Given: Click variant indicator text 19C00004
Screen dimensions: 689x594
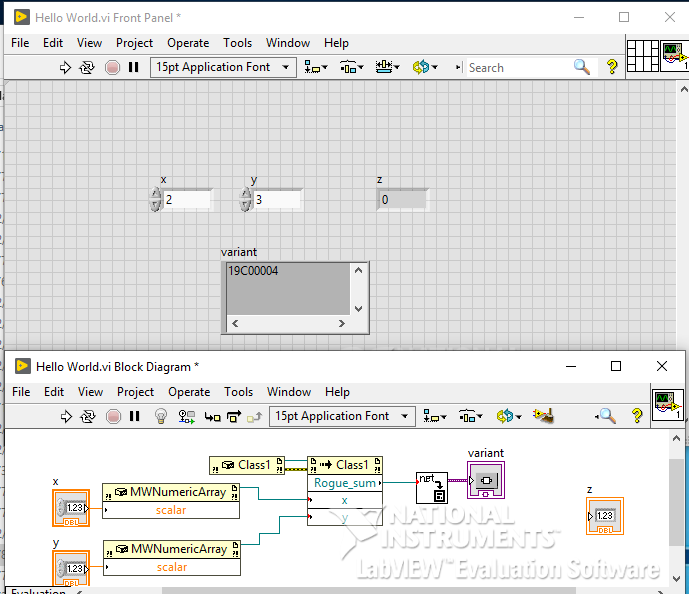Looking at the screenshot, I should 253,271.
